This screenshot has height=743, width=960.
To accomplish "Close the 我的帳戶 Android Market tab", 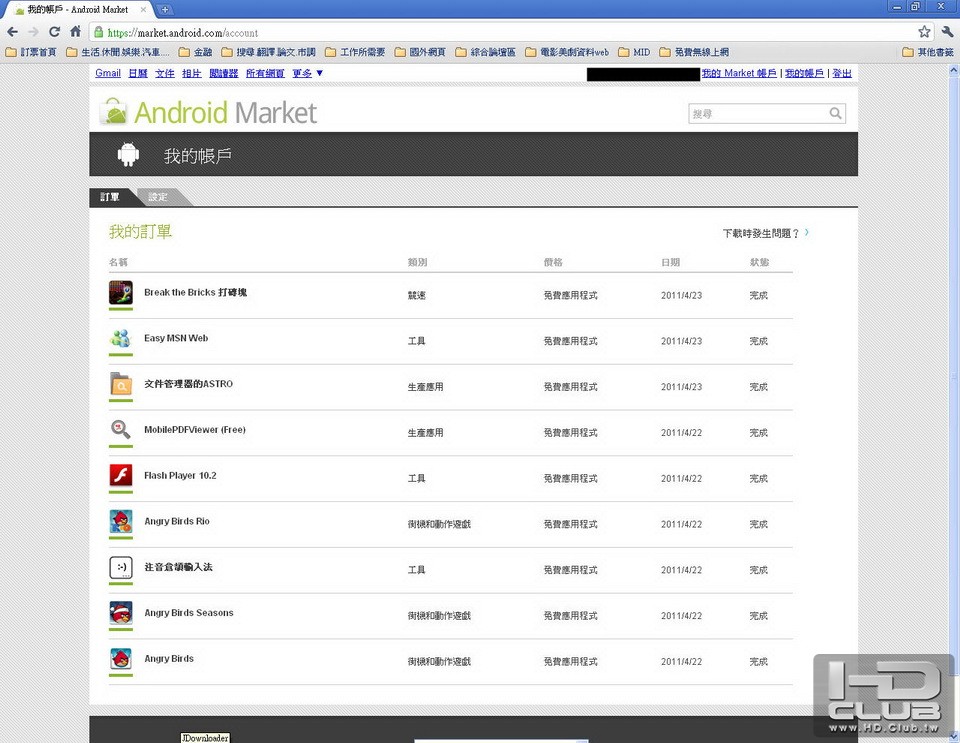I will (143, 10).
